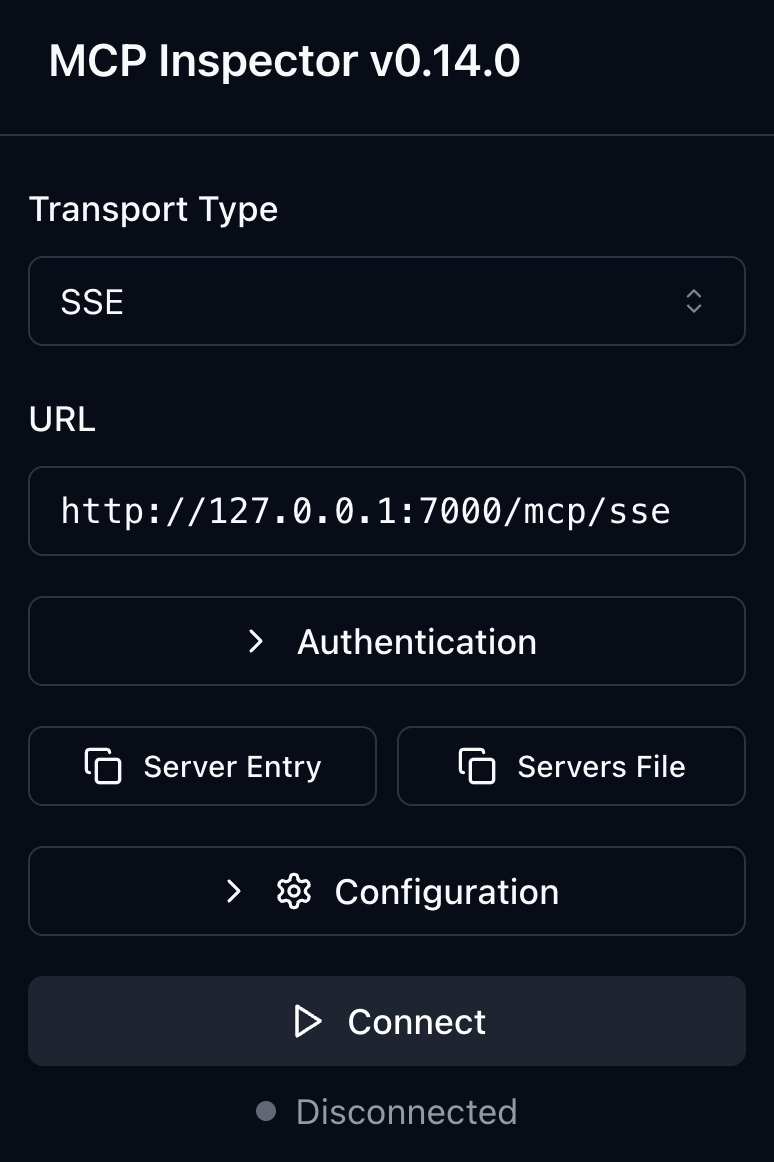
Task: Focus the URL input field
Action: [386, 511]
